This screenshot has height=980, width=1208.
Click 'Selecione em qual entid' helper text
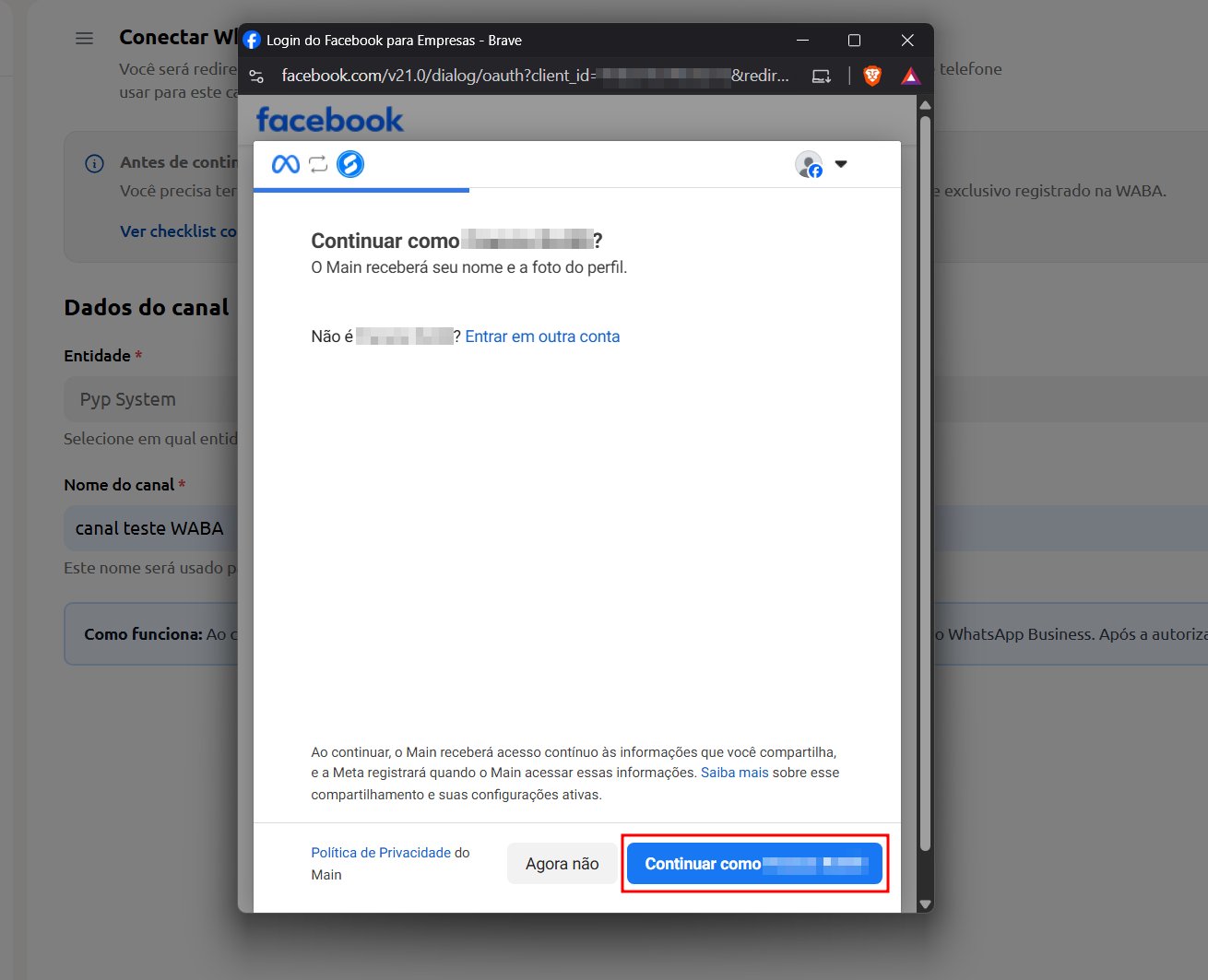click(x=150, y=439)
